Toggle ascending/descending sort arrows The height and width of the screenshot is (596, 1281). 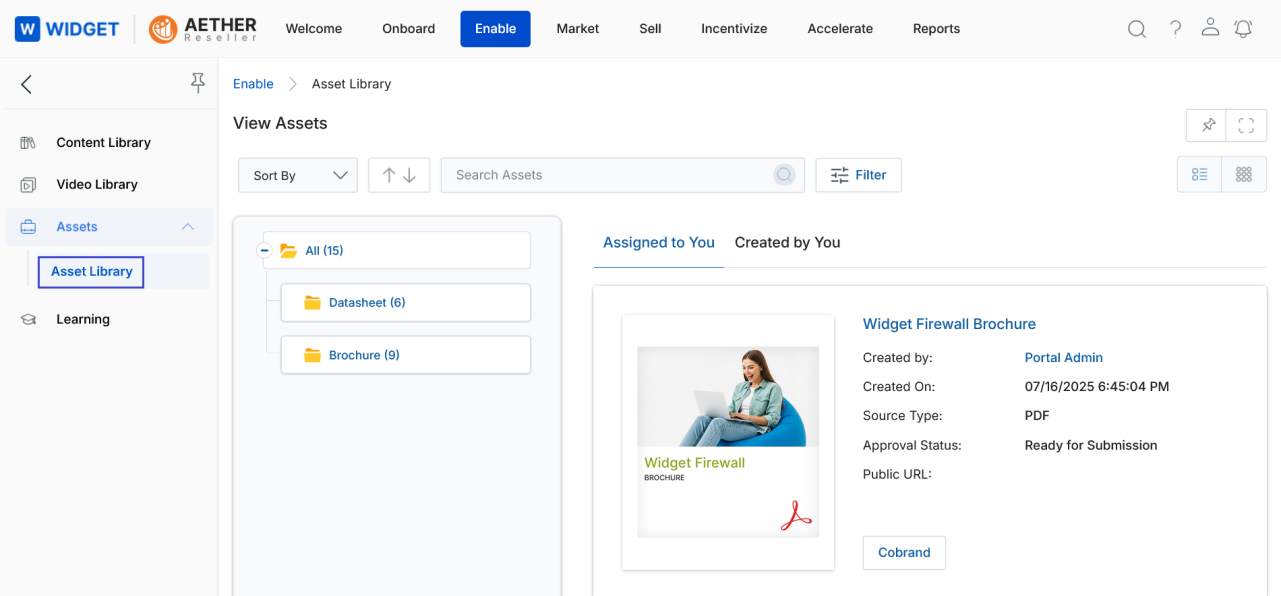pos(399,175)
